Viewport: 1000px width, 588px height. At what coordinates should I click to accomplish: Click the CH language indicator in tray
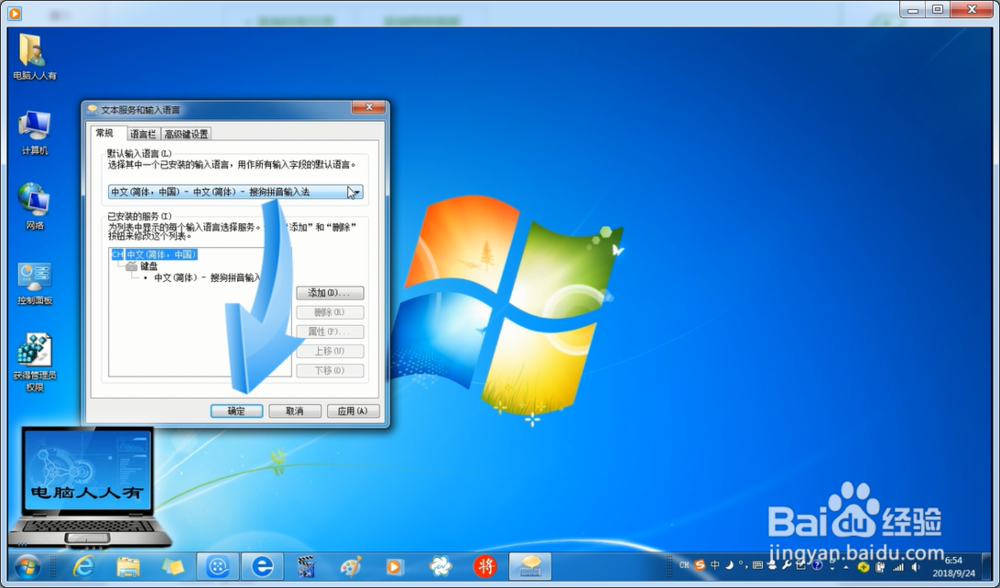(x=684, y=565)
